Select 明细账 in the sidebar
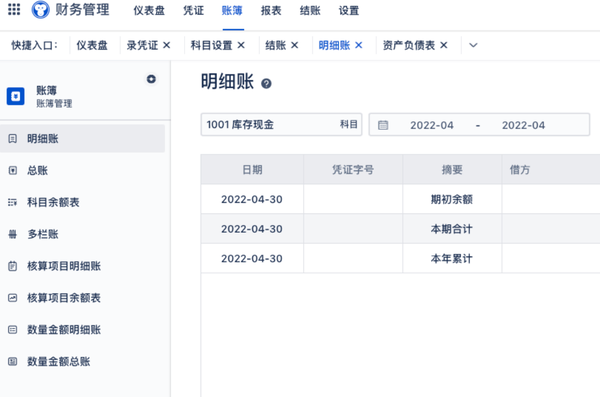This screenshot has width=600, height=397. (x=82, y=139)
